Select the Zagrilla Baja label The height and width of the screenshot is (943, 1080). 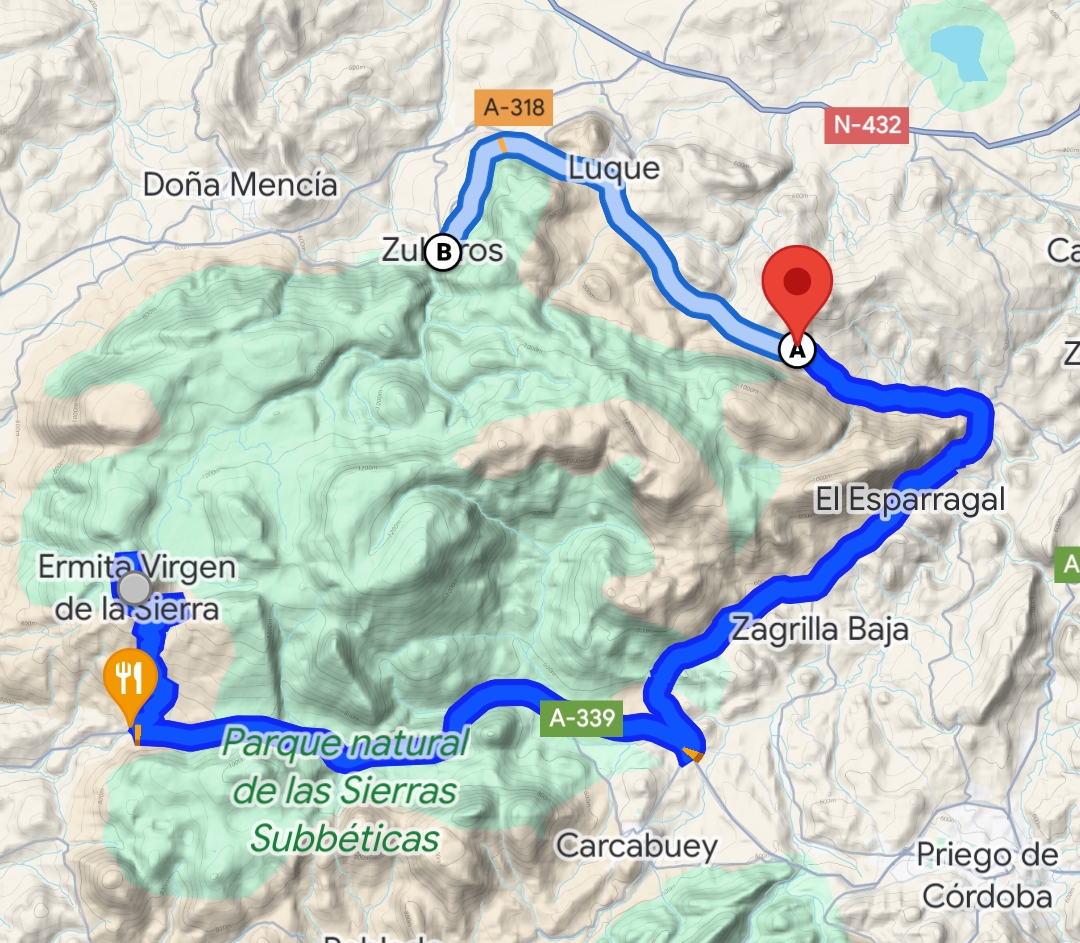pos(820,630)
